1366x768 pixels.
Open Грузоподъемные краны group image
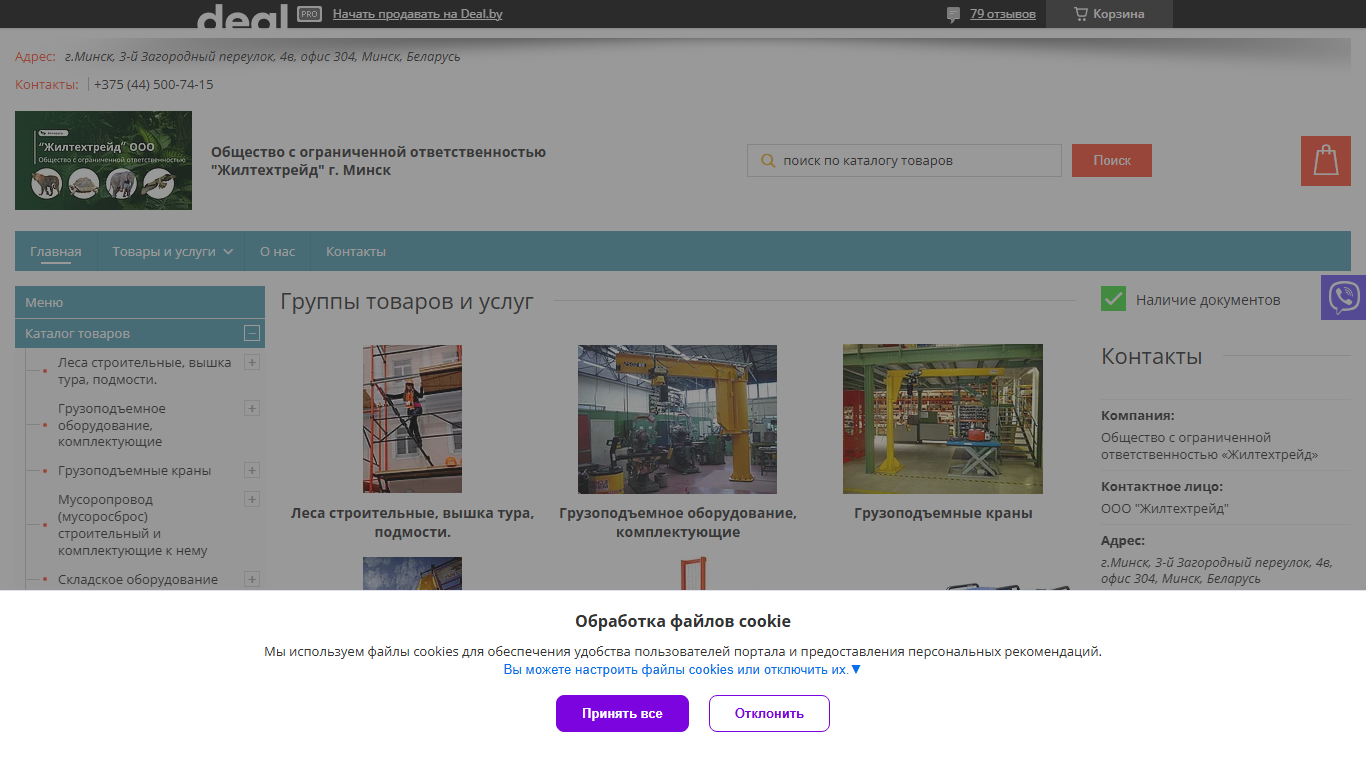tap(943, 419)
